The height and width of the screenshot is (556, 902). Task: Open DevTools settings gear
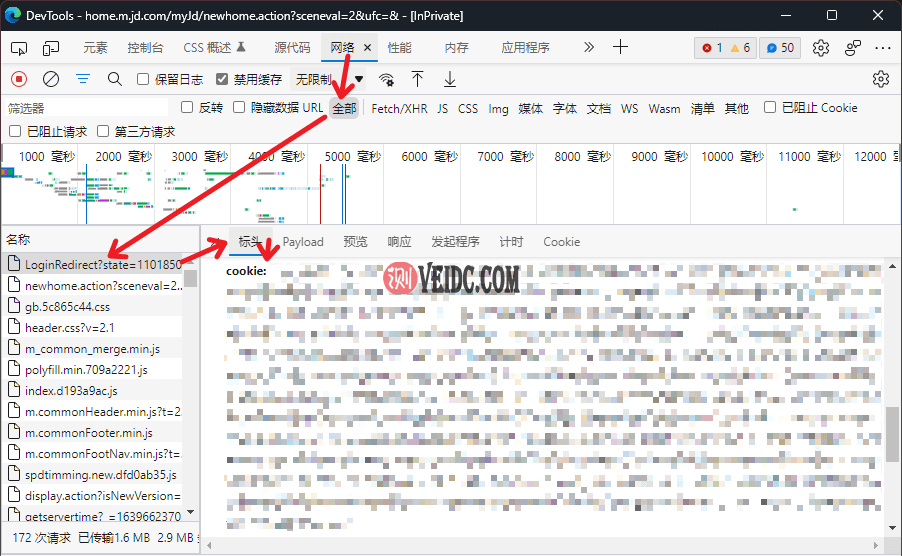point(821,48)
